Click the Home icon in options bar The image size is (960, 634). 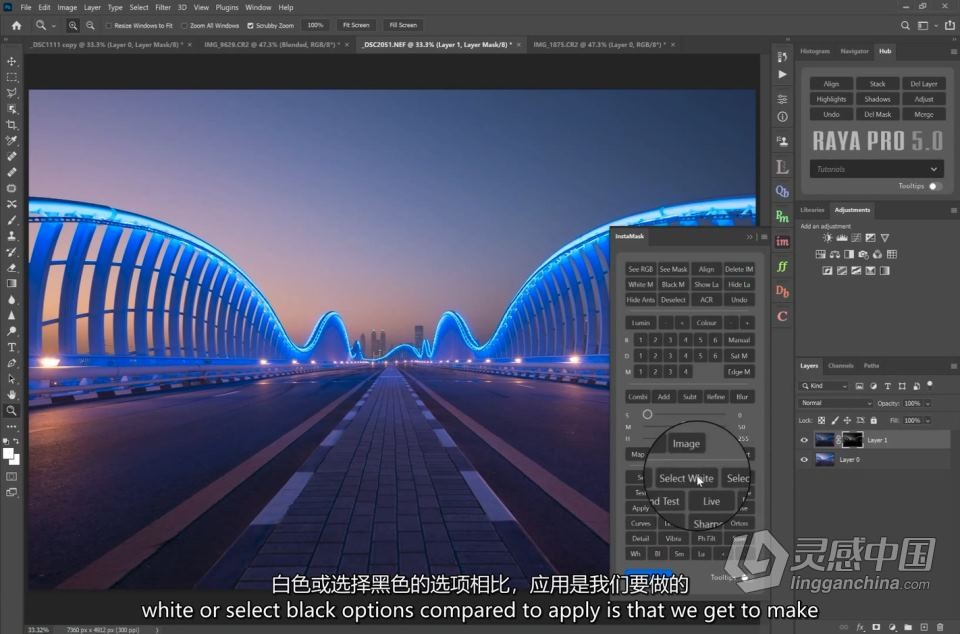[17, 25]
